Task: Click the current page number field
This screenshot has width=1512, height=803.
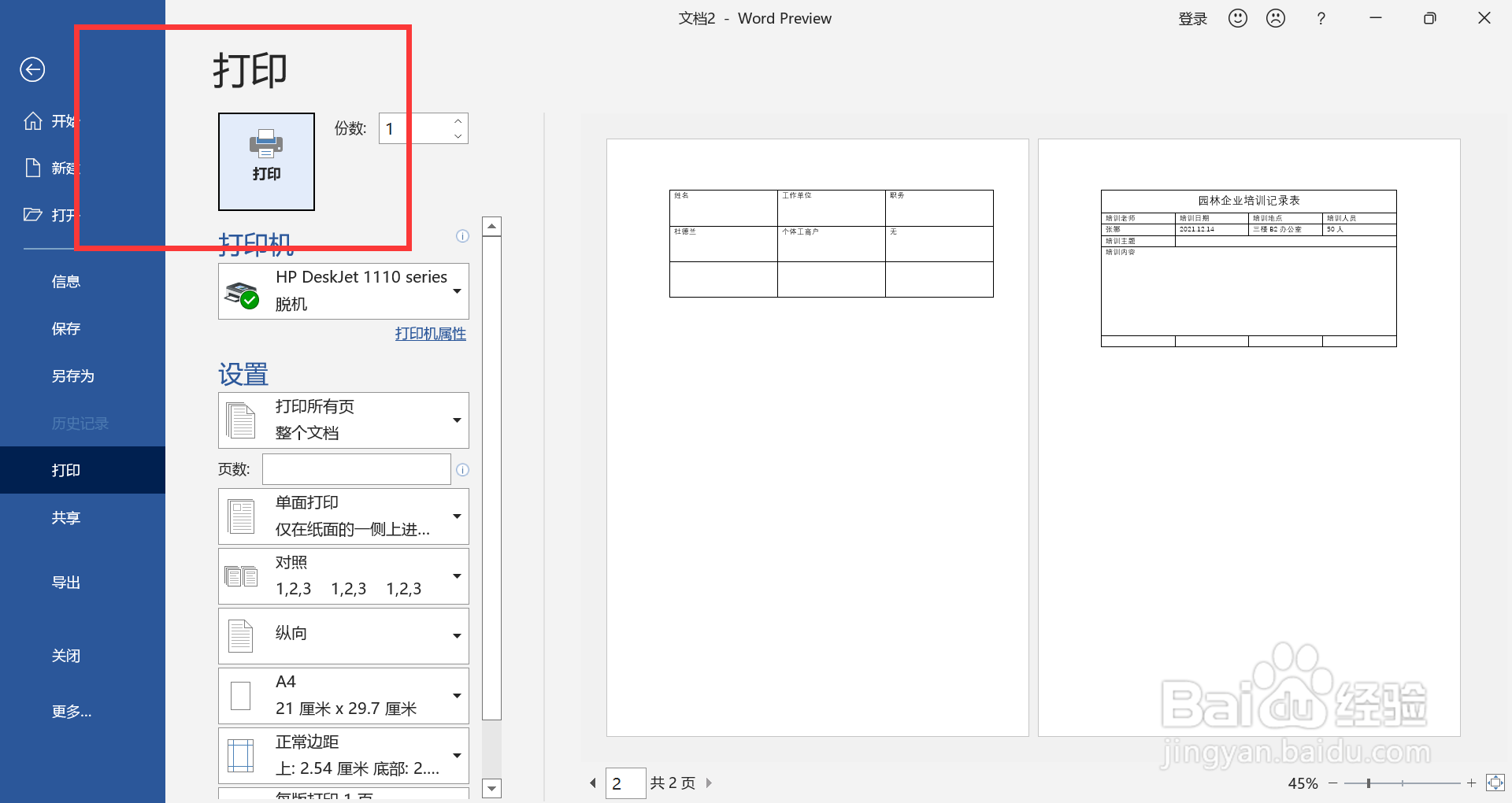Action: tap(626, 783)
